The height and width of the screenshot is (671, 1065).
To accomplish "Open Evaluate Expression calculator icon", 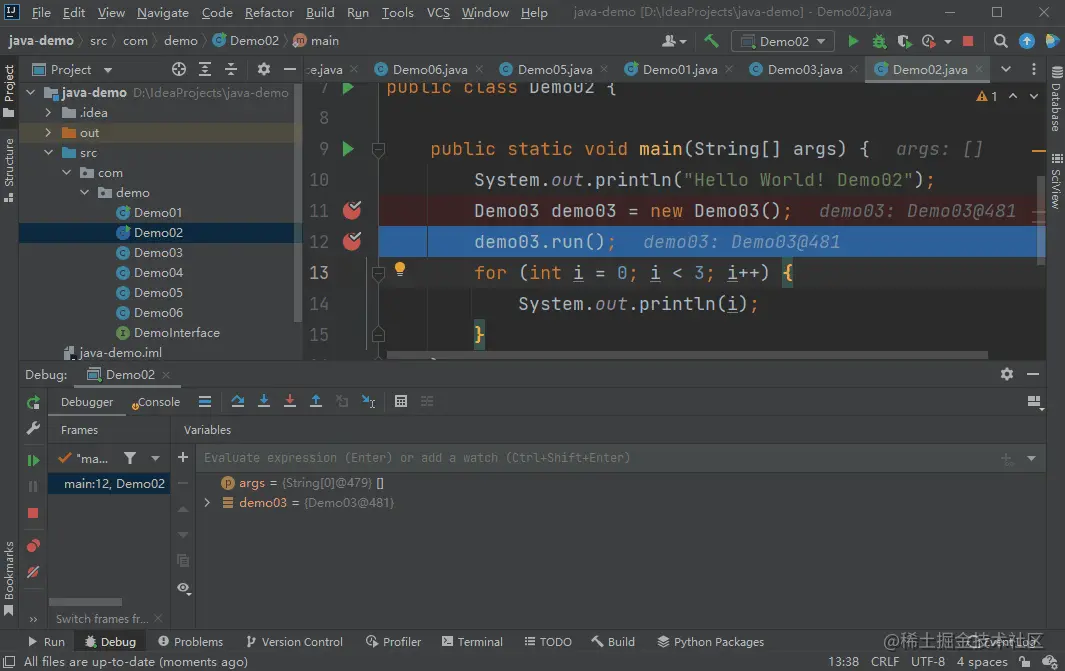I will point(401,401).
